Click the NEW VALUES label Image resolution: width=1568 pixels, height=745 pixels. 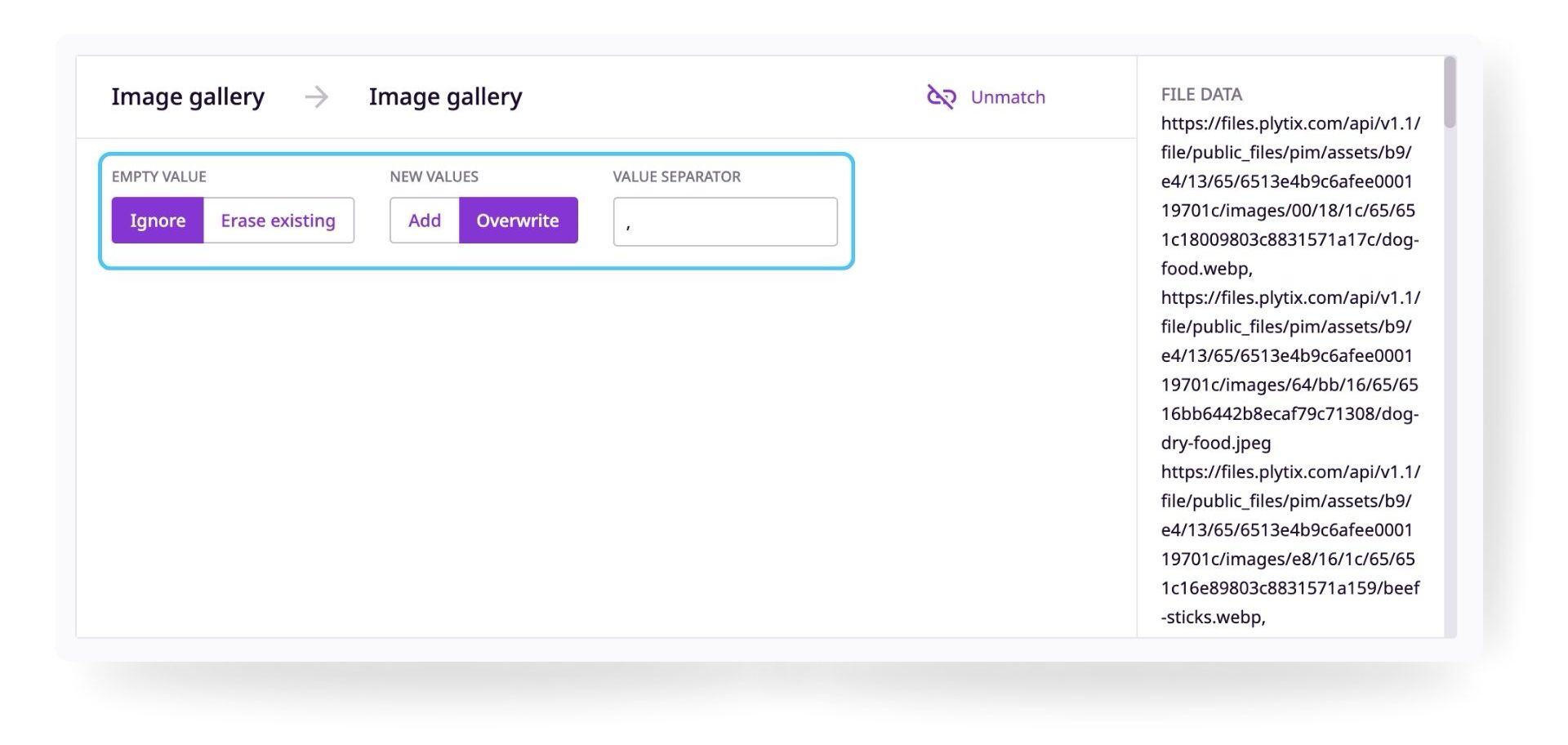pos(434,176)
